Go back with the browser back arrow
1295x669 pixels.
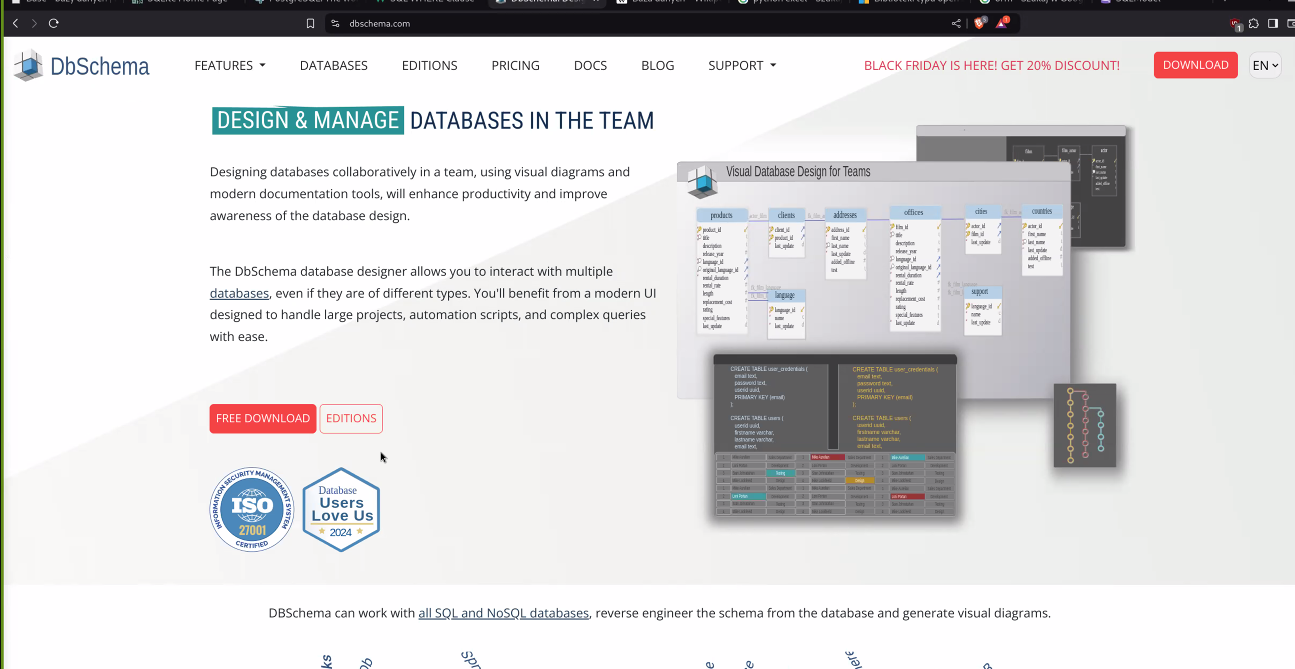pos(15,23)
